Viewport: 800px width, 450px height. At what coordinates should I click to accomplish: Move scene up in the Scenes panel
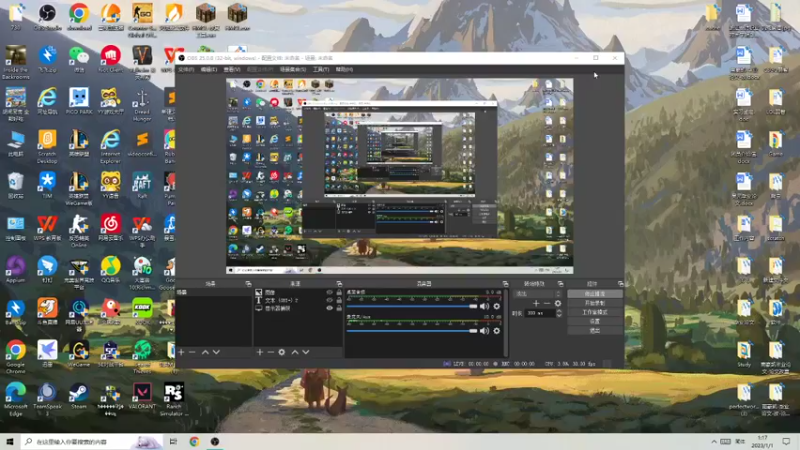pos(205,352)
